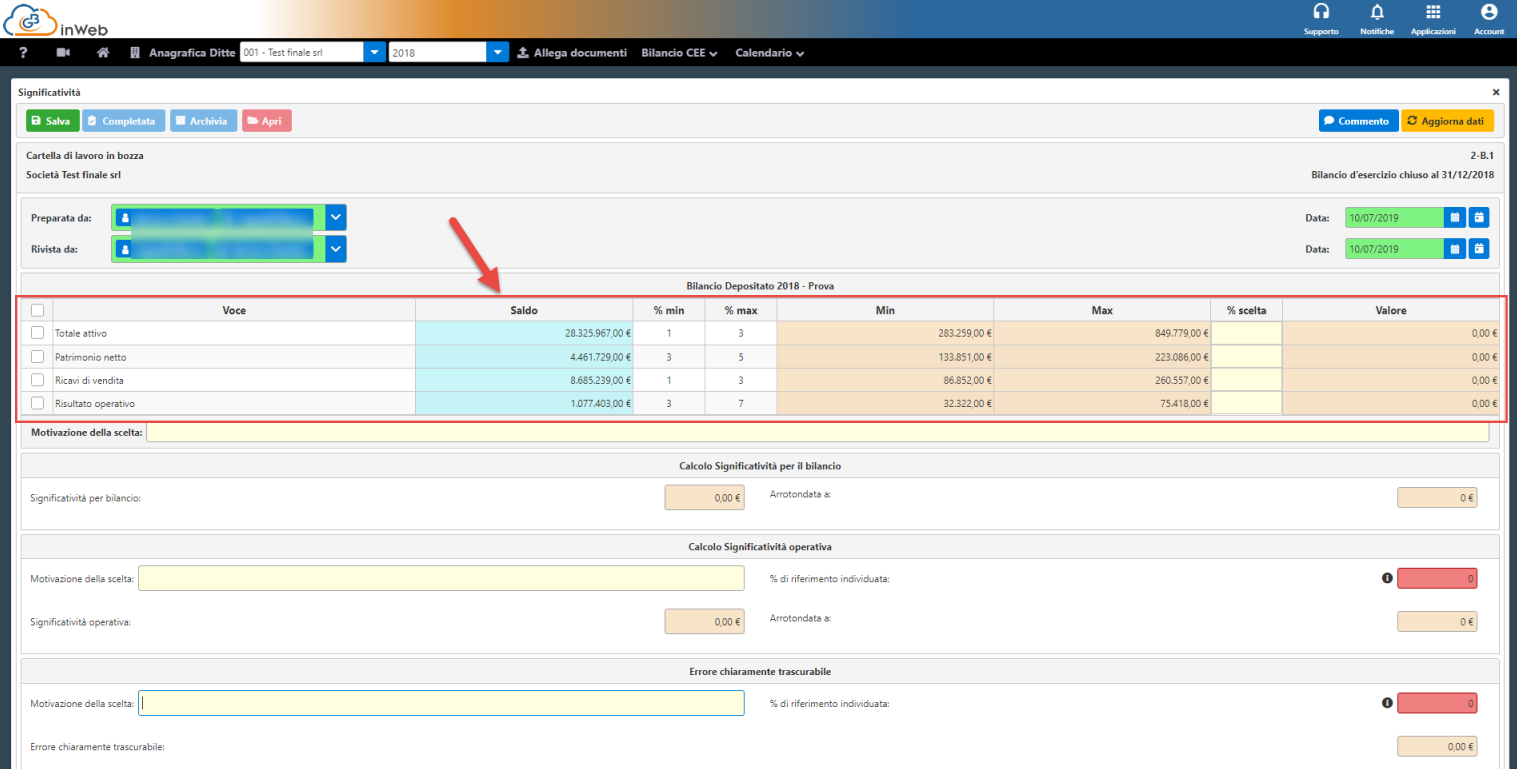Check the Totale attivo row checkbox

click(x=38, y=332)
